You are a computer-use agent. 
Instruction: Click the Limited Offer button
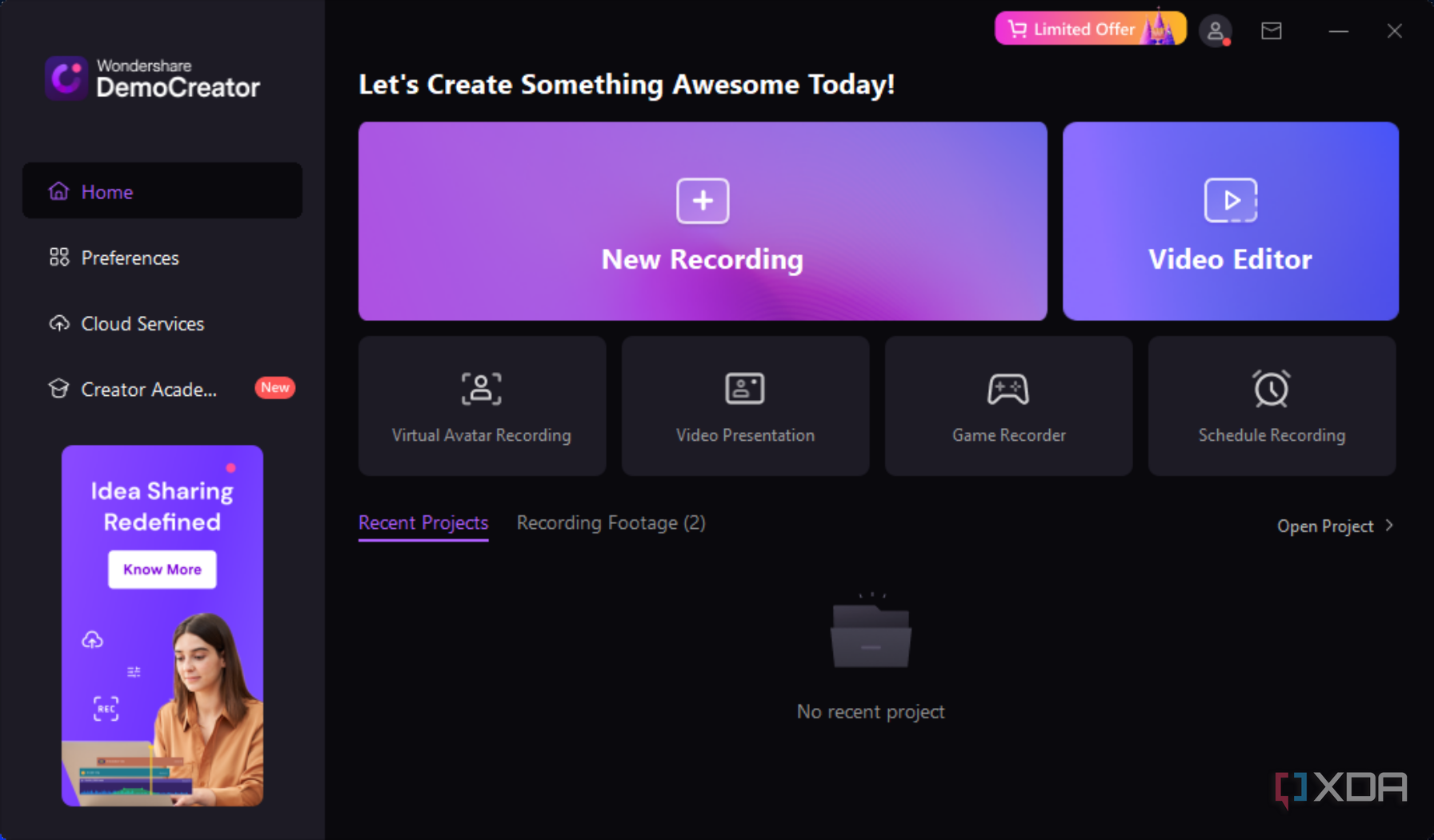tap(1090, 29)
